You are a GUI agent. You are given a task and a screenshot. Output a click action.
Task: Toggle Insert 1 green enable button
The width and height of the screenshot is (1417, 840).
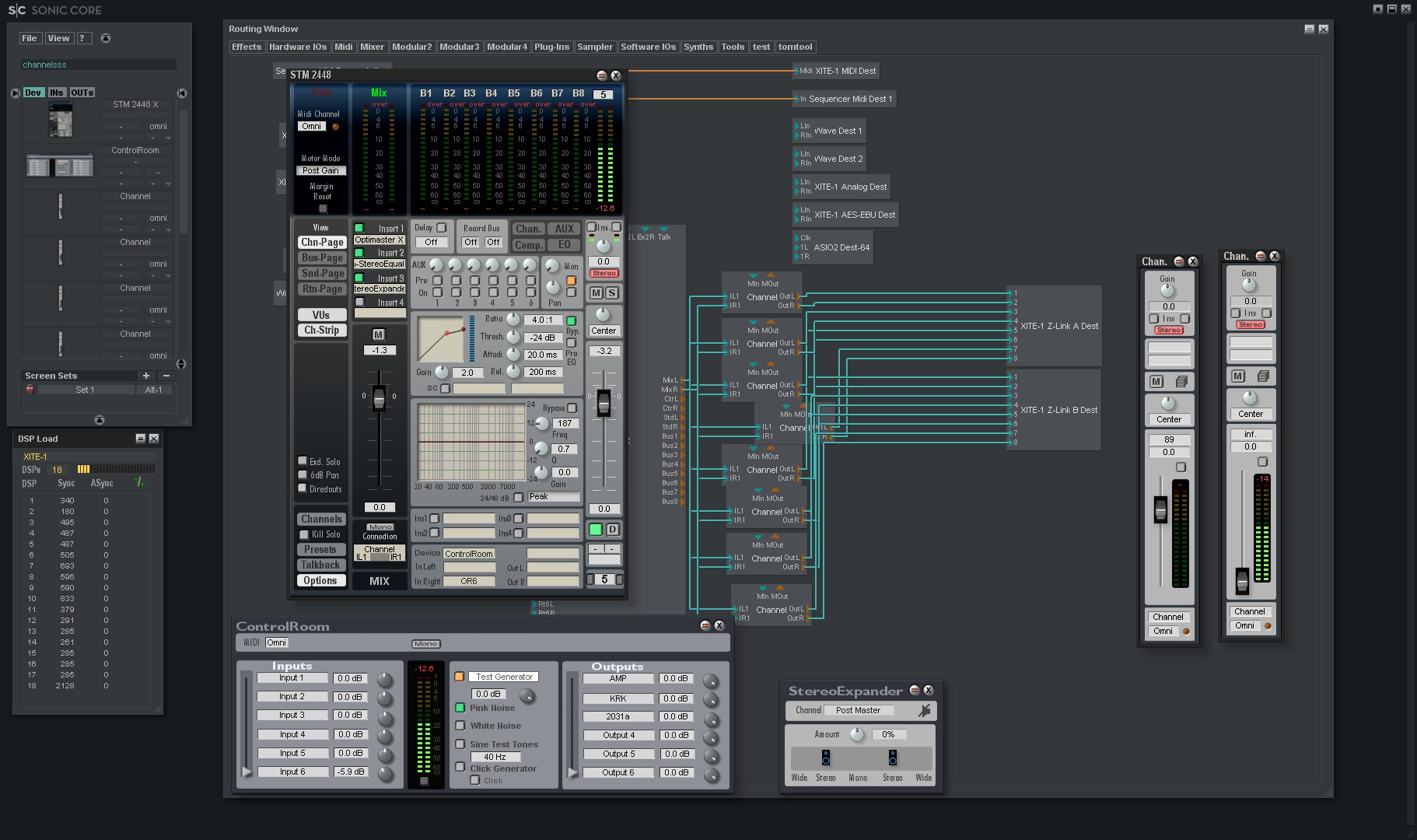(359, 228)
